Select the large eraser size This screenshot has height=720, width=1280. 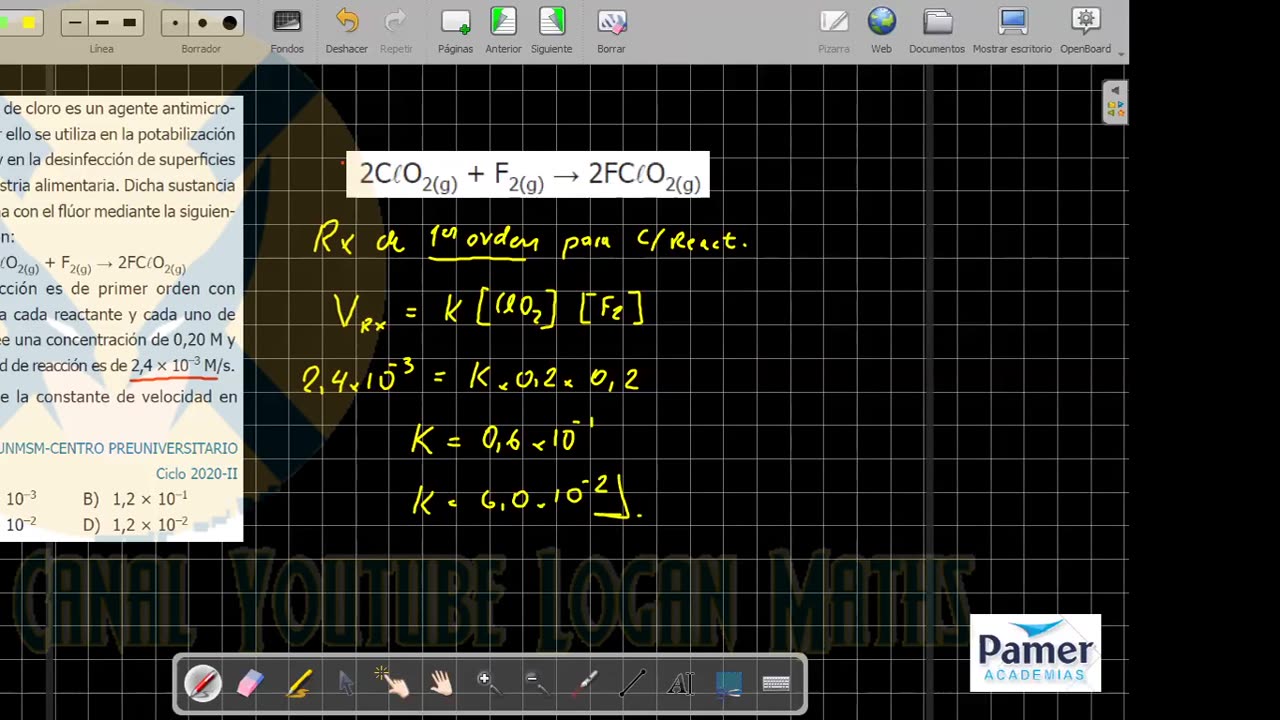pyautogui.click(x=229, y=22)
